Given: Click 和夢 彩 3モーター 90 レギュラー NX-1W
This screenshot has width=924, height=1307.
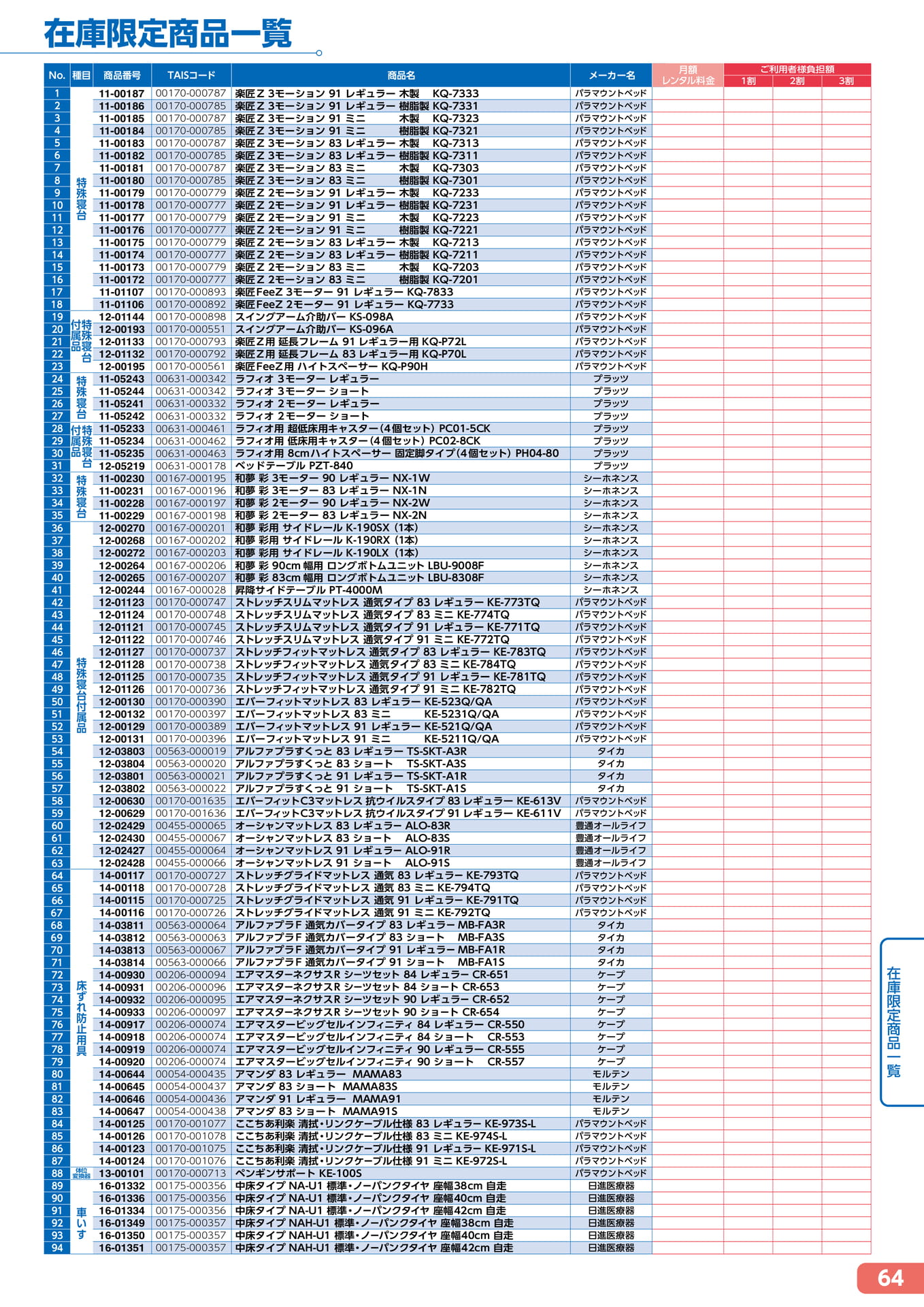Looking at the screenshot, I should (333, 478).
